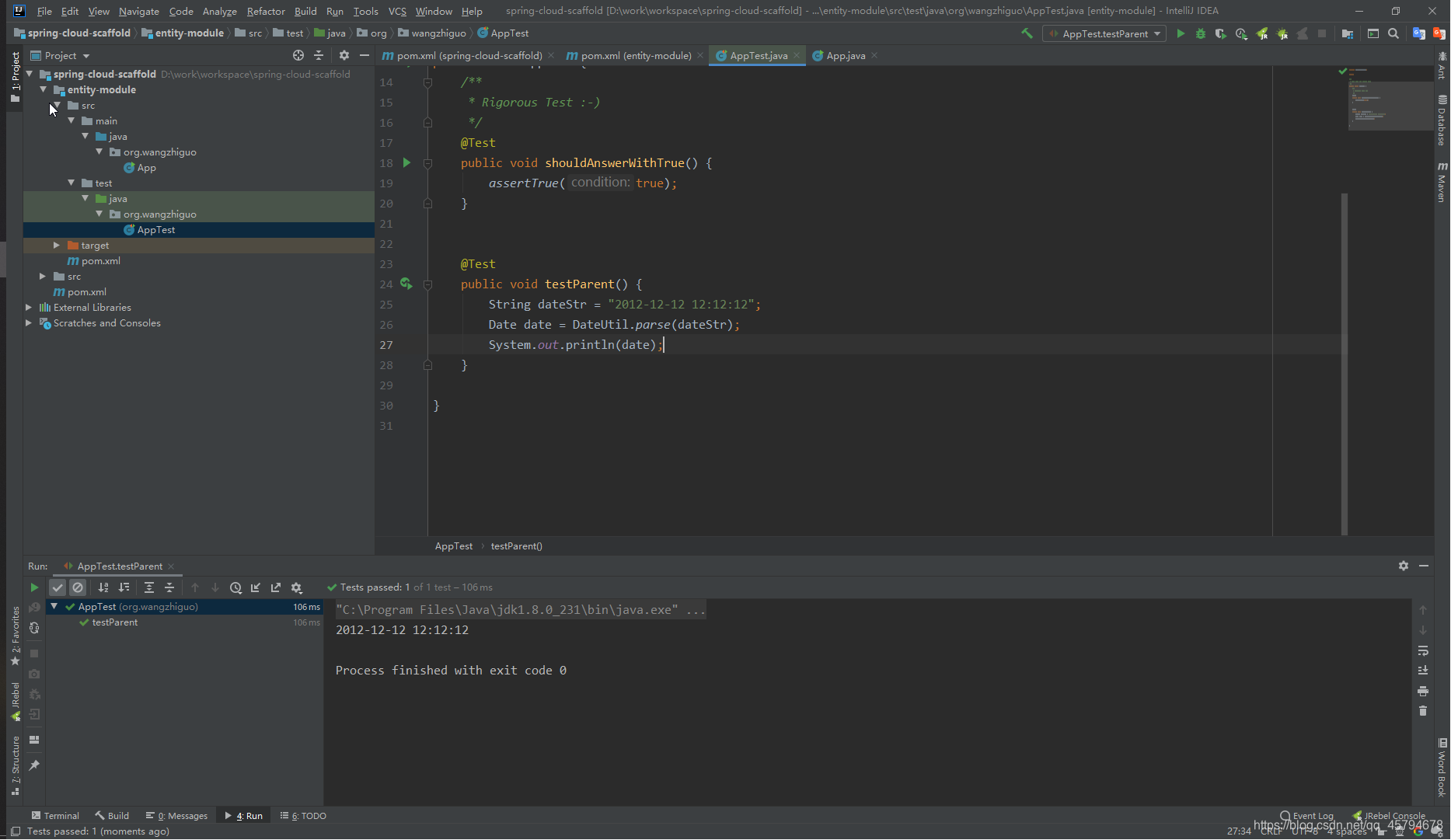Collapse AppTest node in test results
The height and width of the screenshot is (840, 1451).
[54, 606]
